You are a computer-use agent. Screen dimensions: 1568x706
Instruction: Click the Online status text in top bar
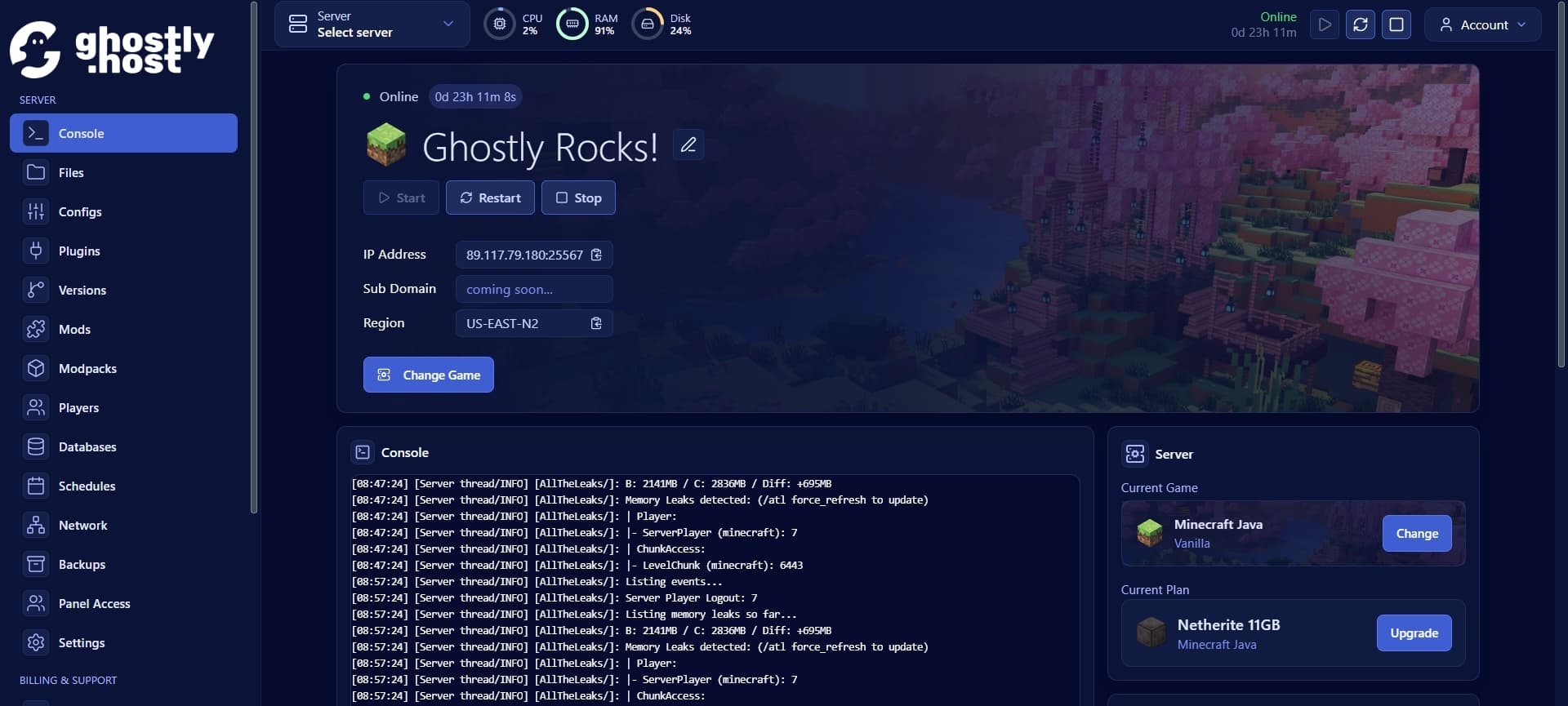1278,16
